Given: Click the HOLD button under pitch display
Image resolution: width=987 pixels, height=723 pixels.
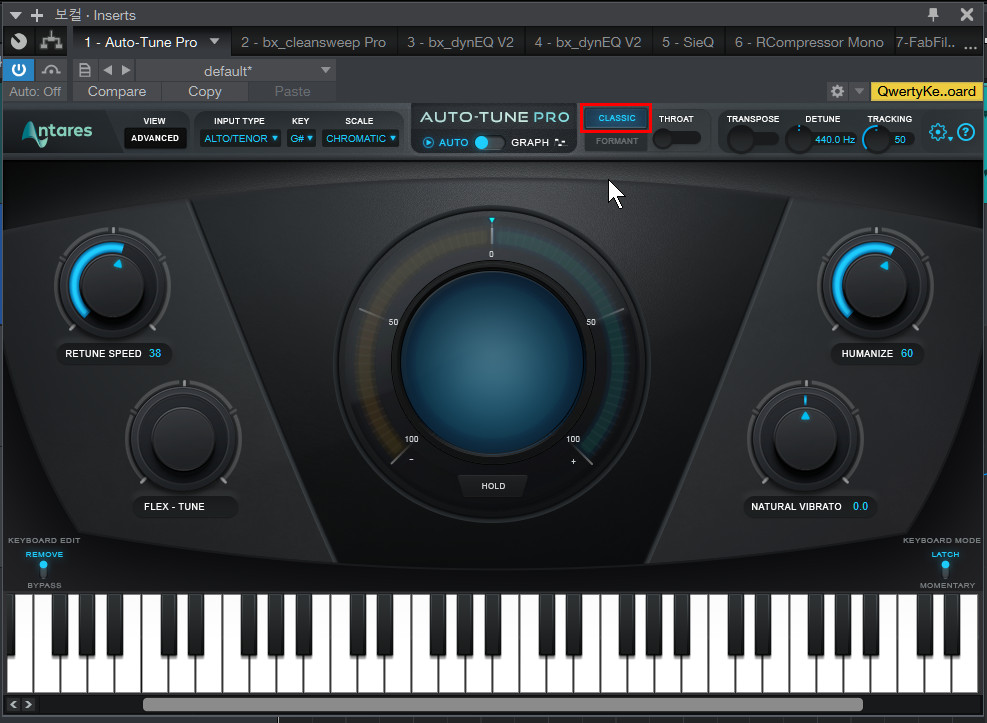Looking at the screenshot, I should click(x=493, y=486).
